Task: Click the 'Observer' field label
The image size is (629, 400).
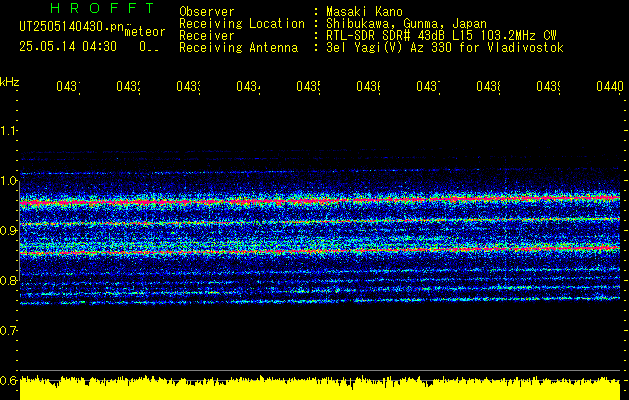Action: 207,12
